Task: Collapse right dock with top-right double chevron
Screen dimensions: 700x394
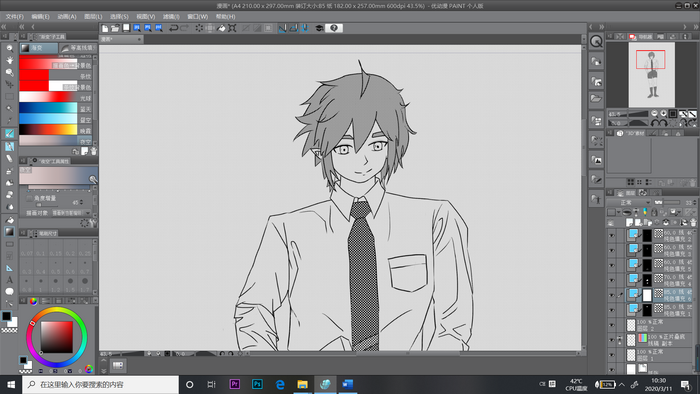Action: 695,27
